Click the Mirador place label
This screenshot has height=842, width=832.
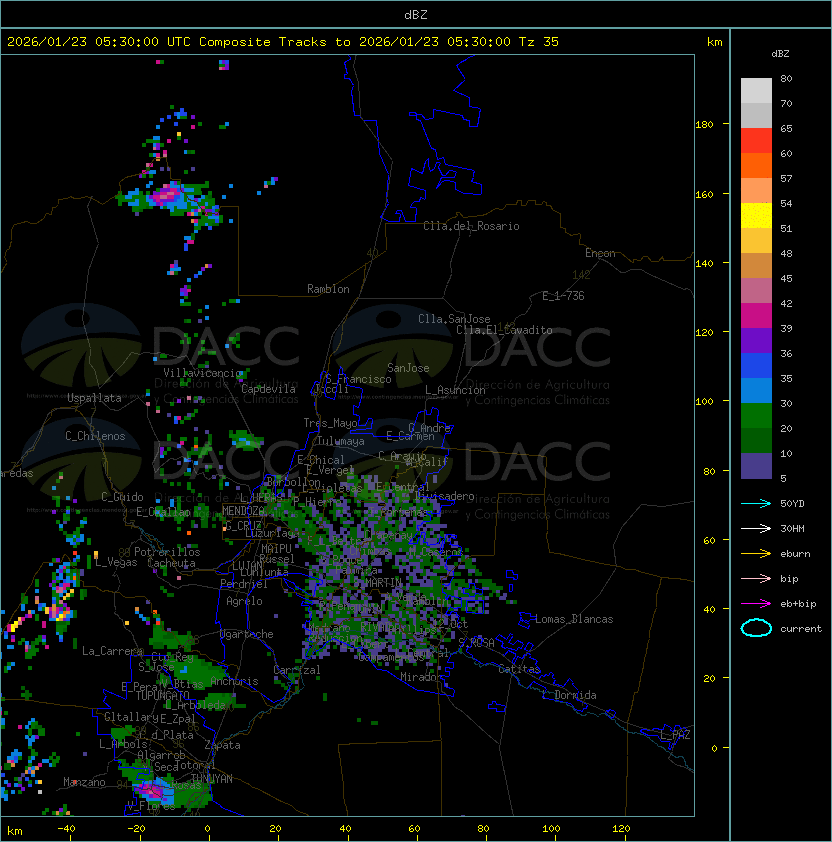click(x=422, y=677)
